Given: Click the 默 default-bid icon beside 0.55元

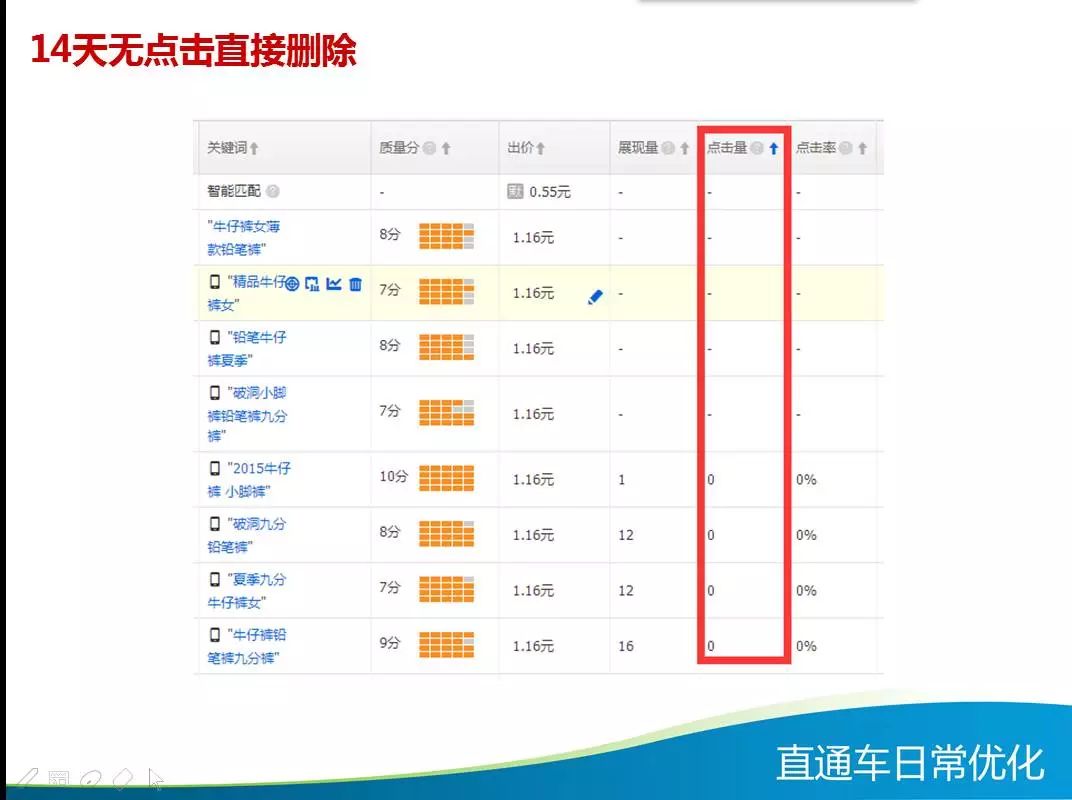Looking at the screenshot, I should click(515, 191).
